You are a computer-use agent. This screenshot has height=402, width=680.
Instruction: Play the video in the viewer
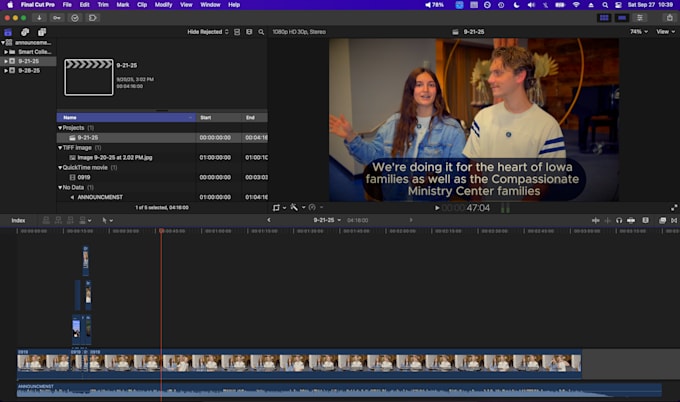[x=437, y=208]
